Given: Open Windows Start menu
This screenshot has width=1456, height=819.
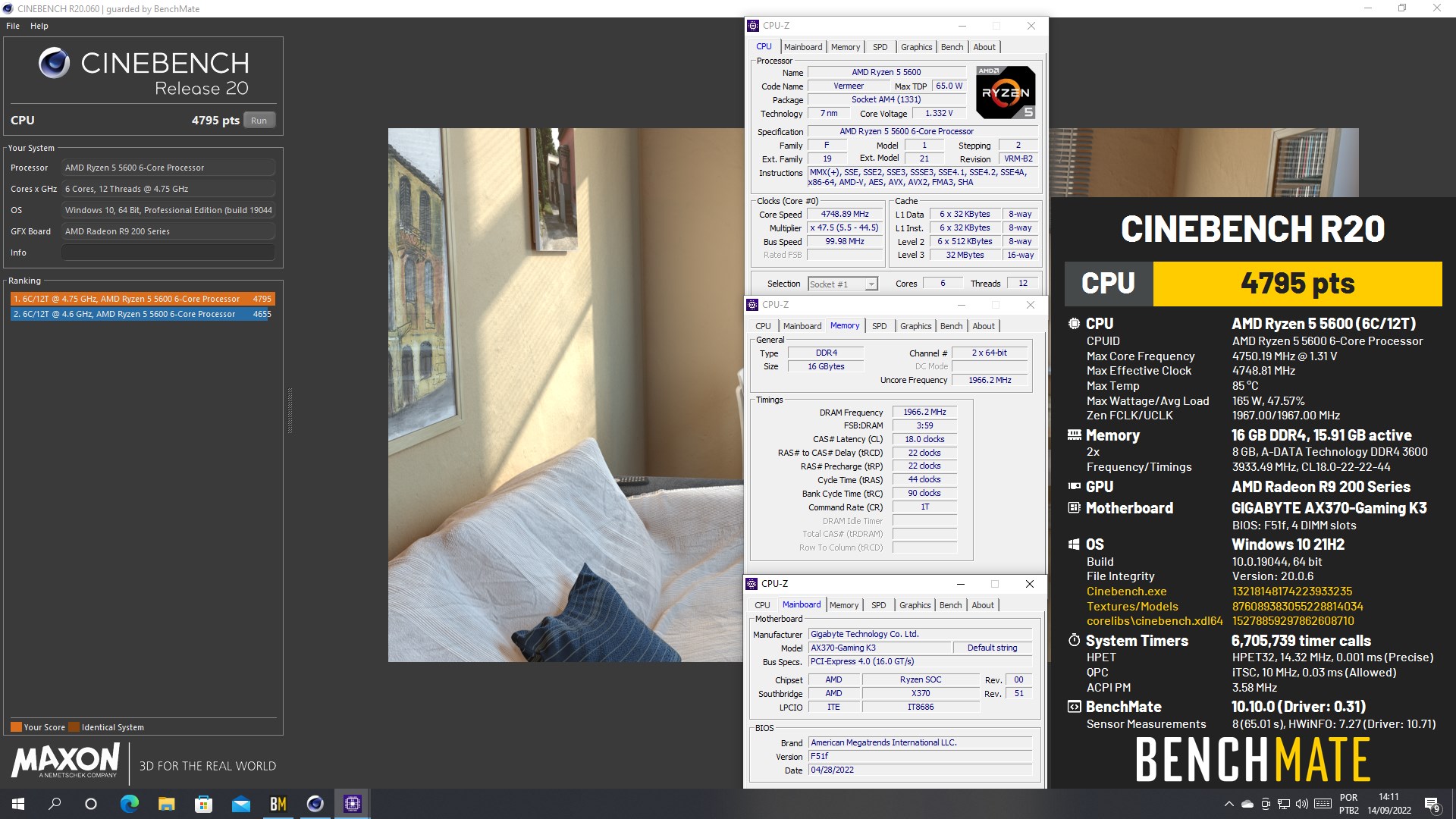Looking at the screenshot, I should [18, 804].
